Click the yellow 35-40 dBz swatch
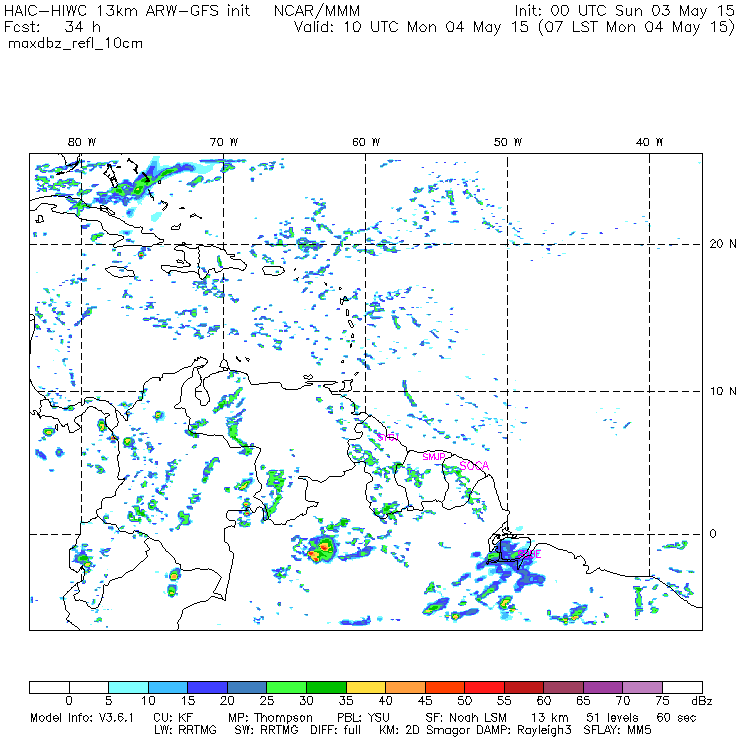740x740 pixels. point(366,687)
